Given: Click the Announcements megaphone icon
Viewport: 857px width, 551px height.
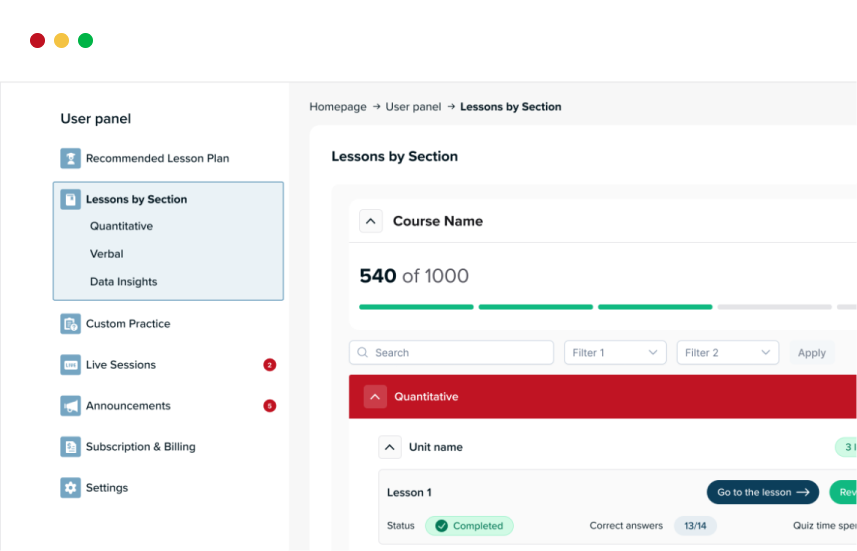Looking at the screenshot, I should (x=71, y=406).
